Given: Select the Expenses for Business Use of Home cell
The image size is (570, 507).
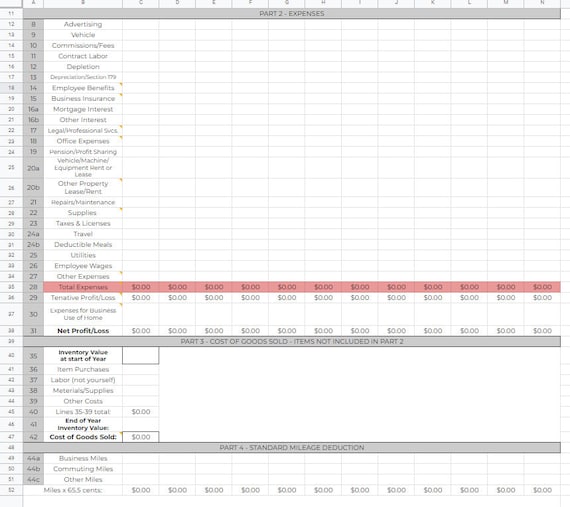Looking at the screenshot, I should pos(83,314).
